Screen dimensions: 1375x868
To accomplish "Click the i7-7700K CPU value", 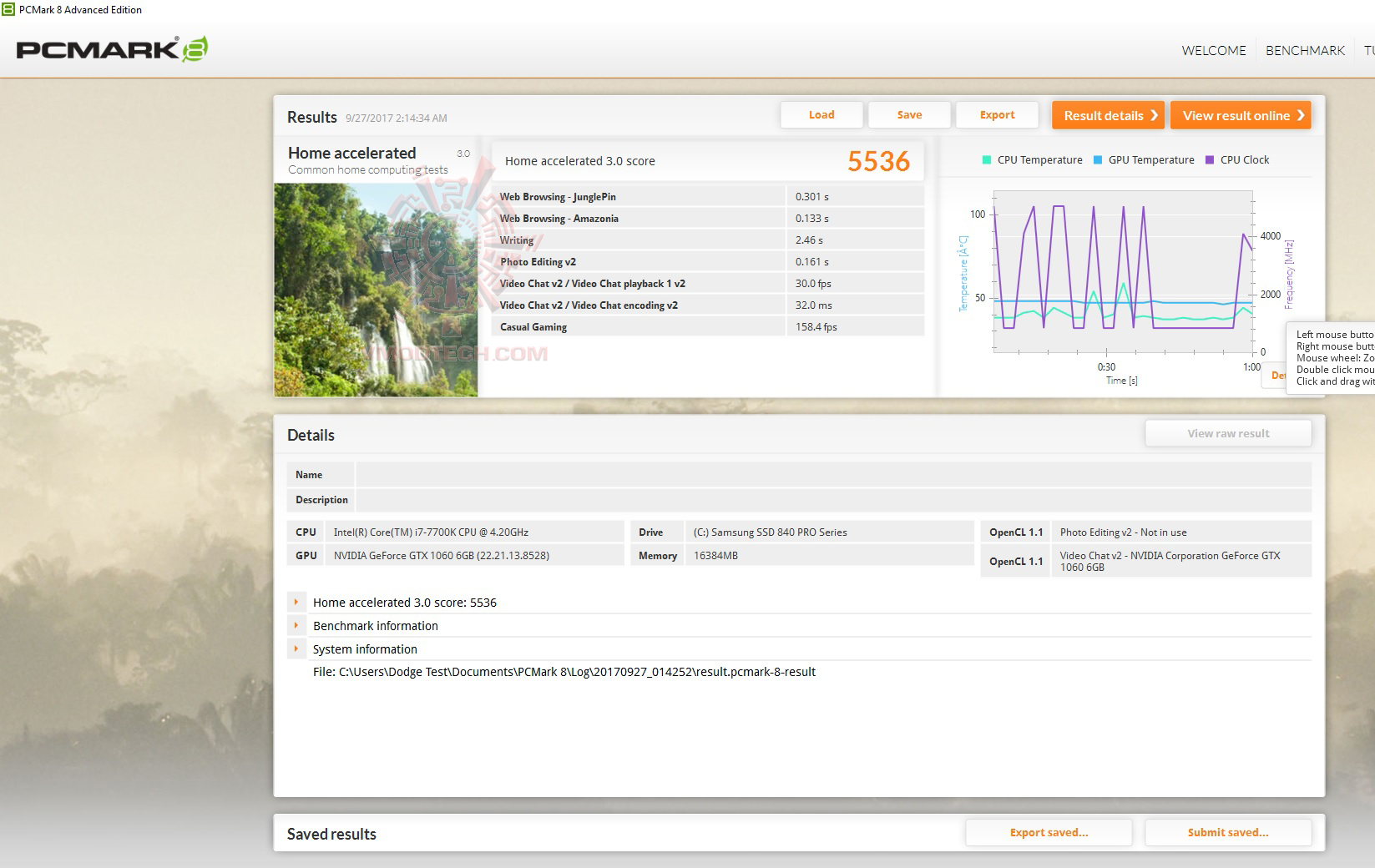I will (x=431, y=532).
